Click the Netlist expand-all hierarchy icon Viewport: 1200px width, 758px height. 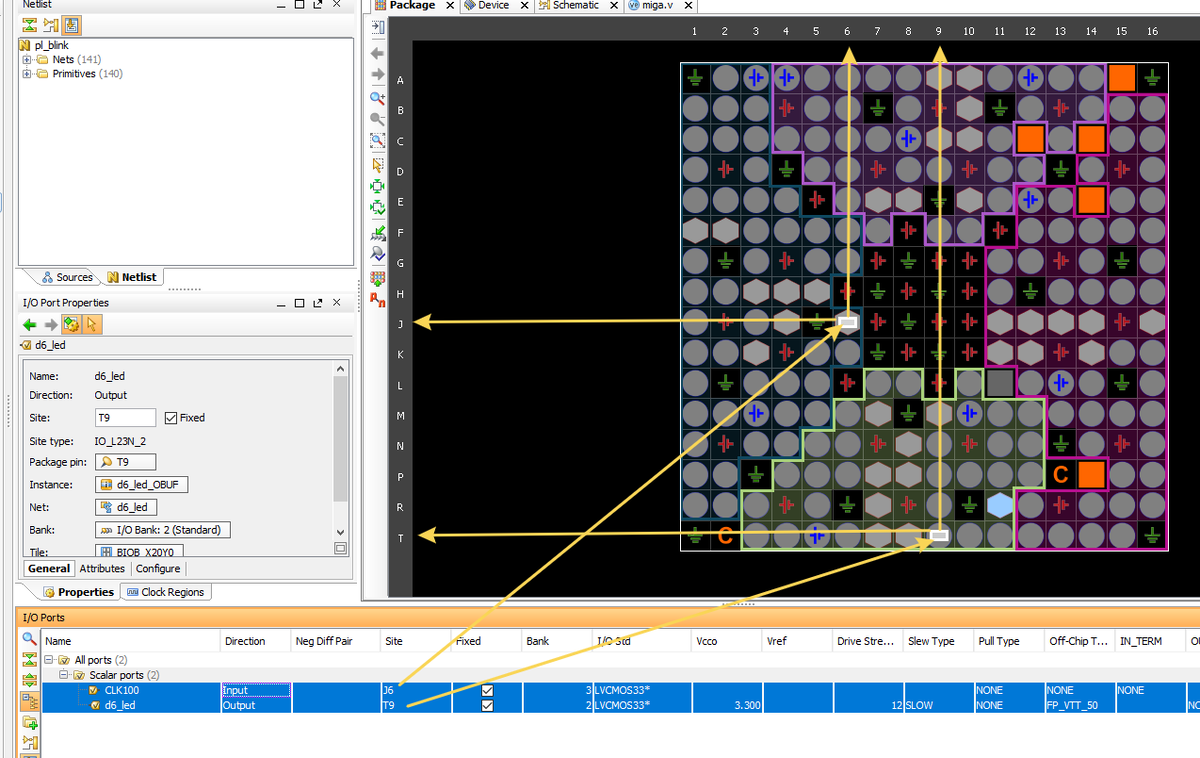(50, 25)
